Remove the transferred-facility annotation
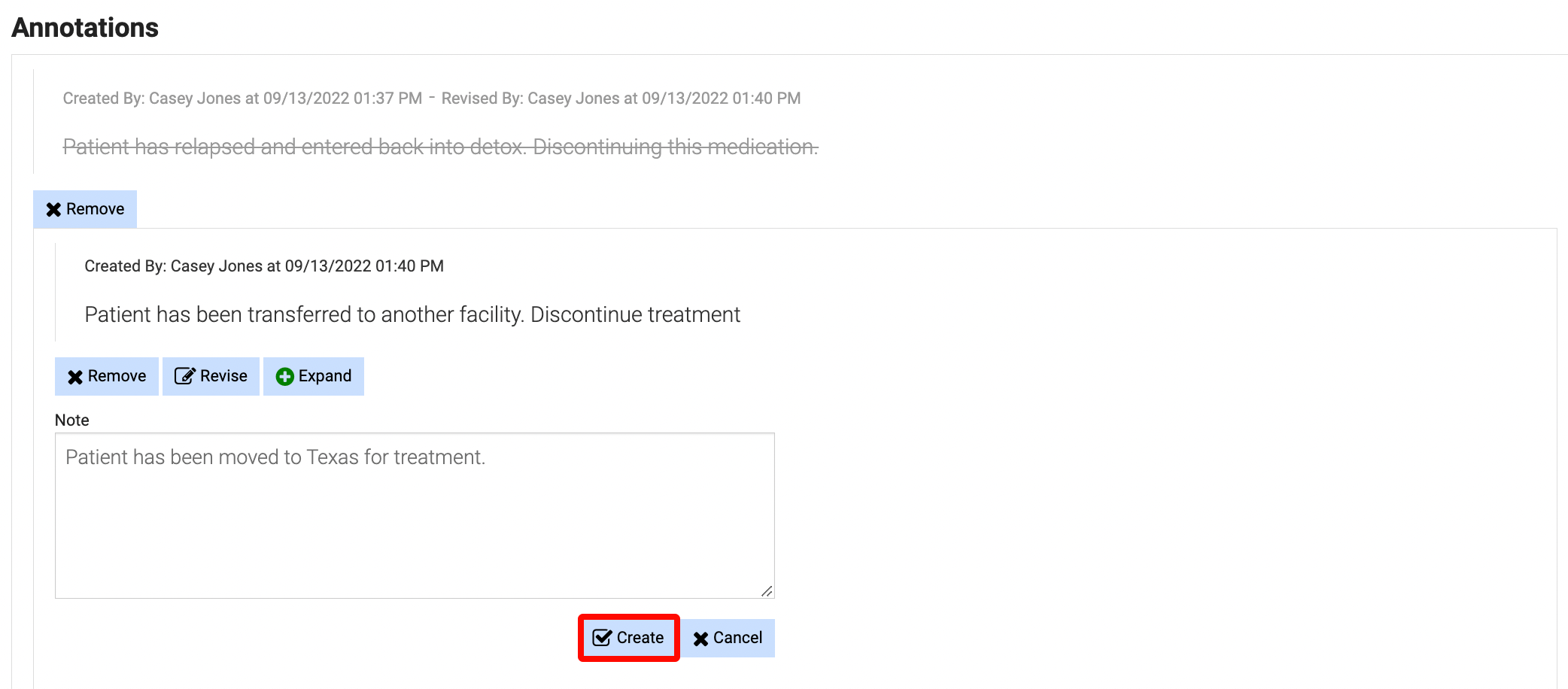The width and height of the screenshot is (1568, 689). pyautogui.click(x=107, y=376)
